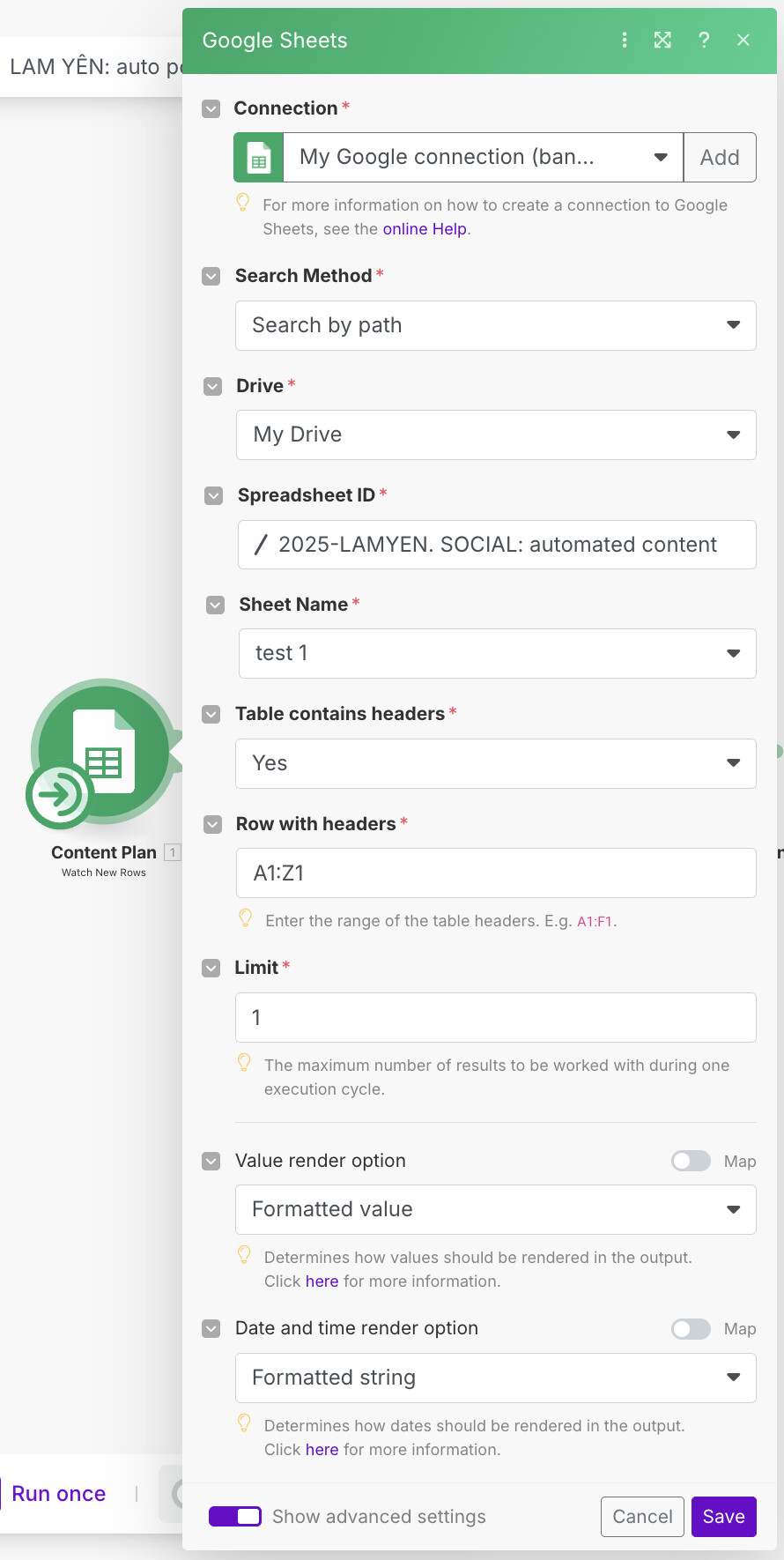Click the Limit input field
784x1560 pixels.
click(x=496, y=1018)
